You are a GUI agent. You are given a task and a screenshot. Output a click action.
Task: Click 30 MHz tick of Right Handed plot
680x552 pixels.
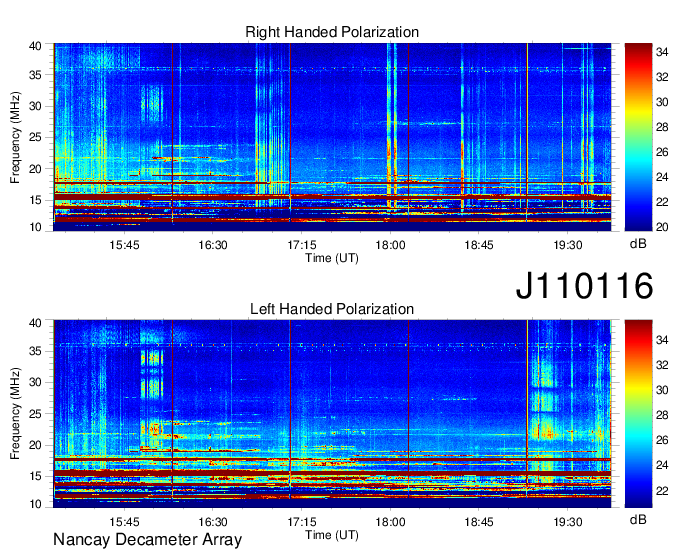tap(35, 106)
